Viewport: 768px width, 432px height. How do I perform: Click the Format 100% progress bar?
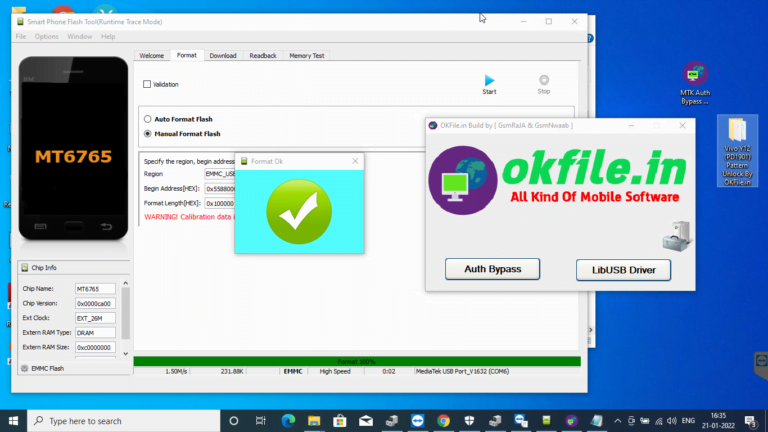(x=357, y=361)
